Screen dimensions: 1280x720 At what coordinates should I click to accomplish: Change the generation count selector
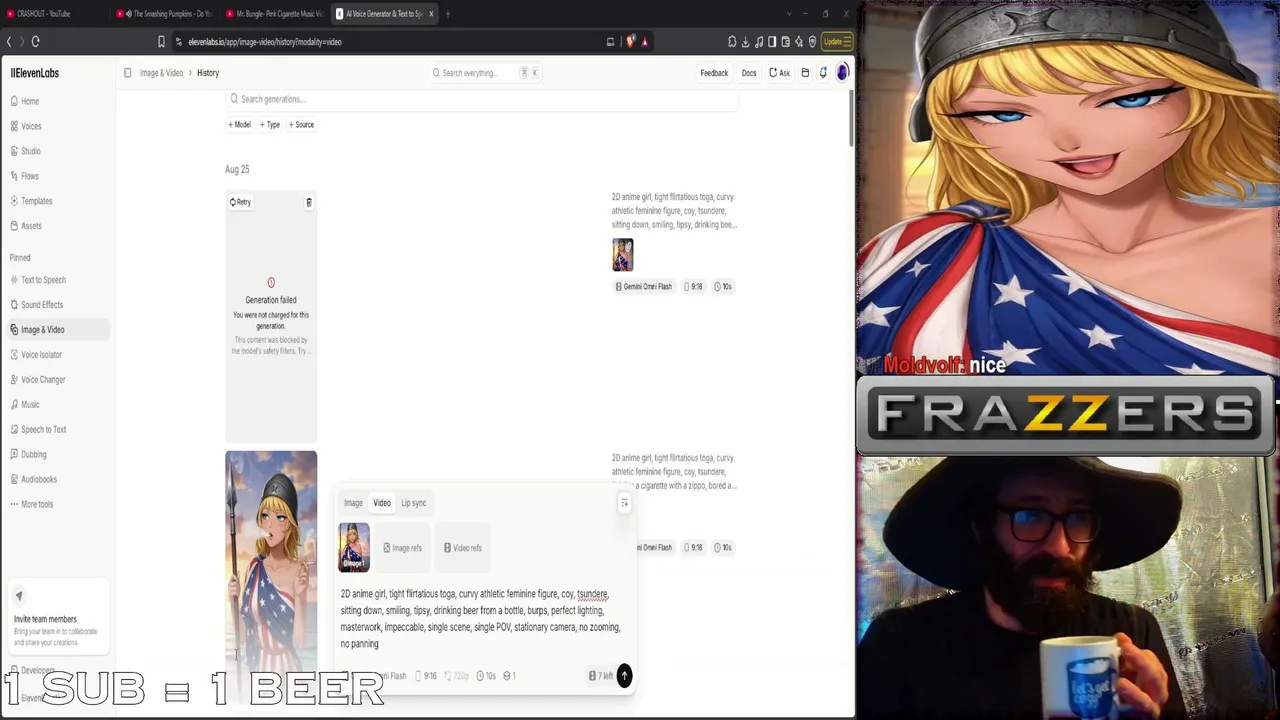509,676
